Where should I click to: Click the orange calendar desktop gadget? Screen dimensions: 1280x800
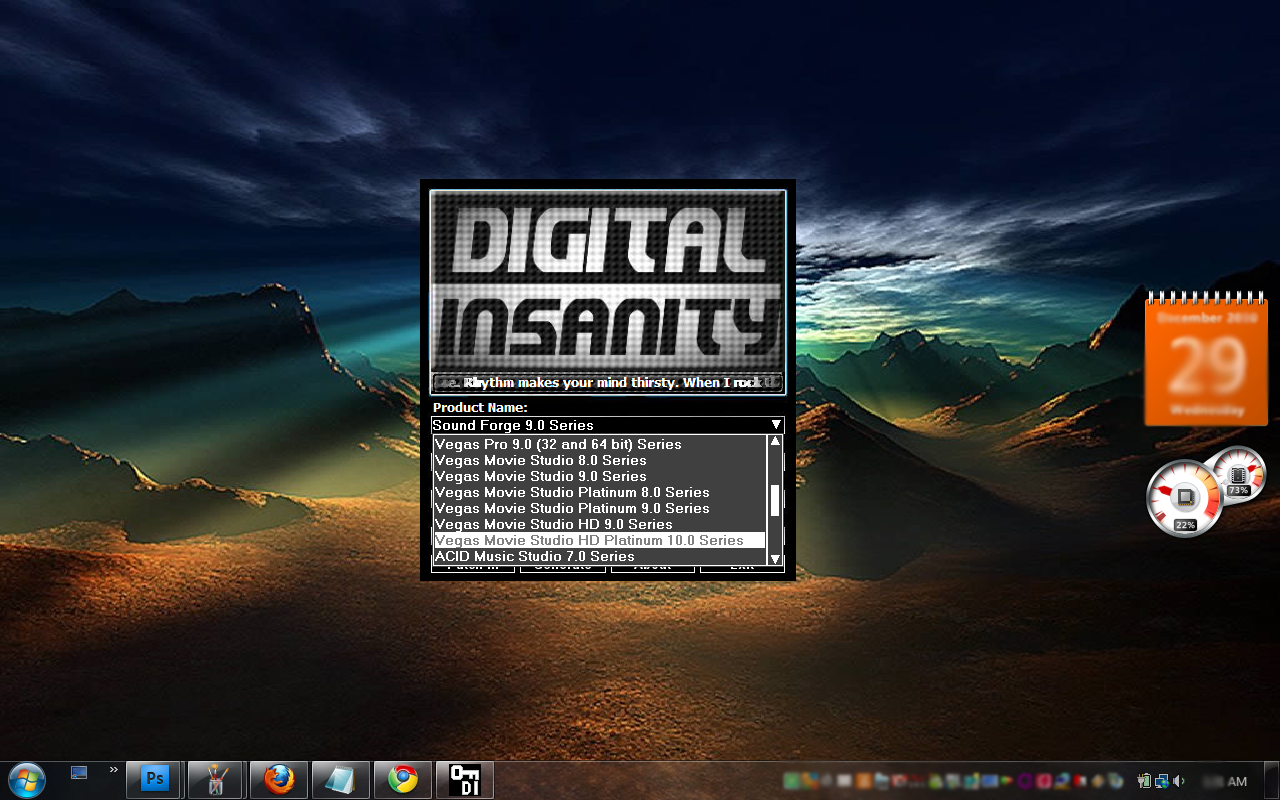pos(1206,360)
